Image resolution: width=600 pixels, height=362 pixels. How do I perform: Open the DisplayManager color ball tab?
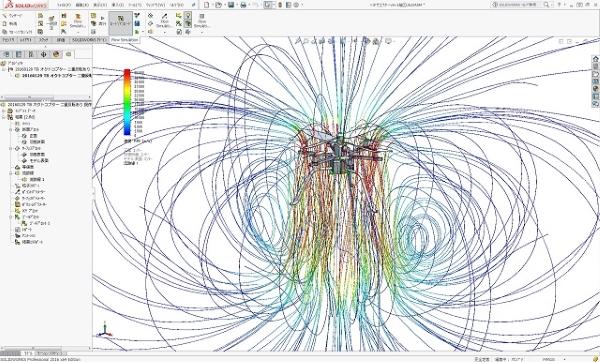(56, 54)
